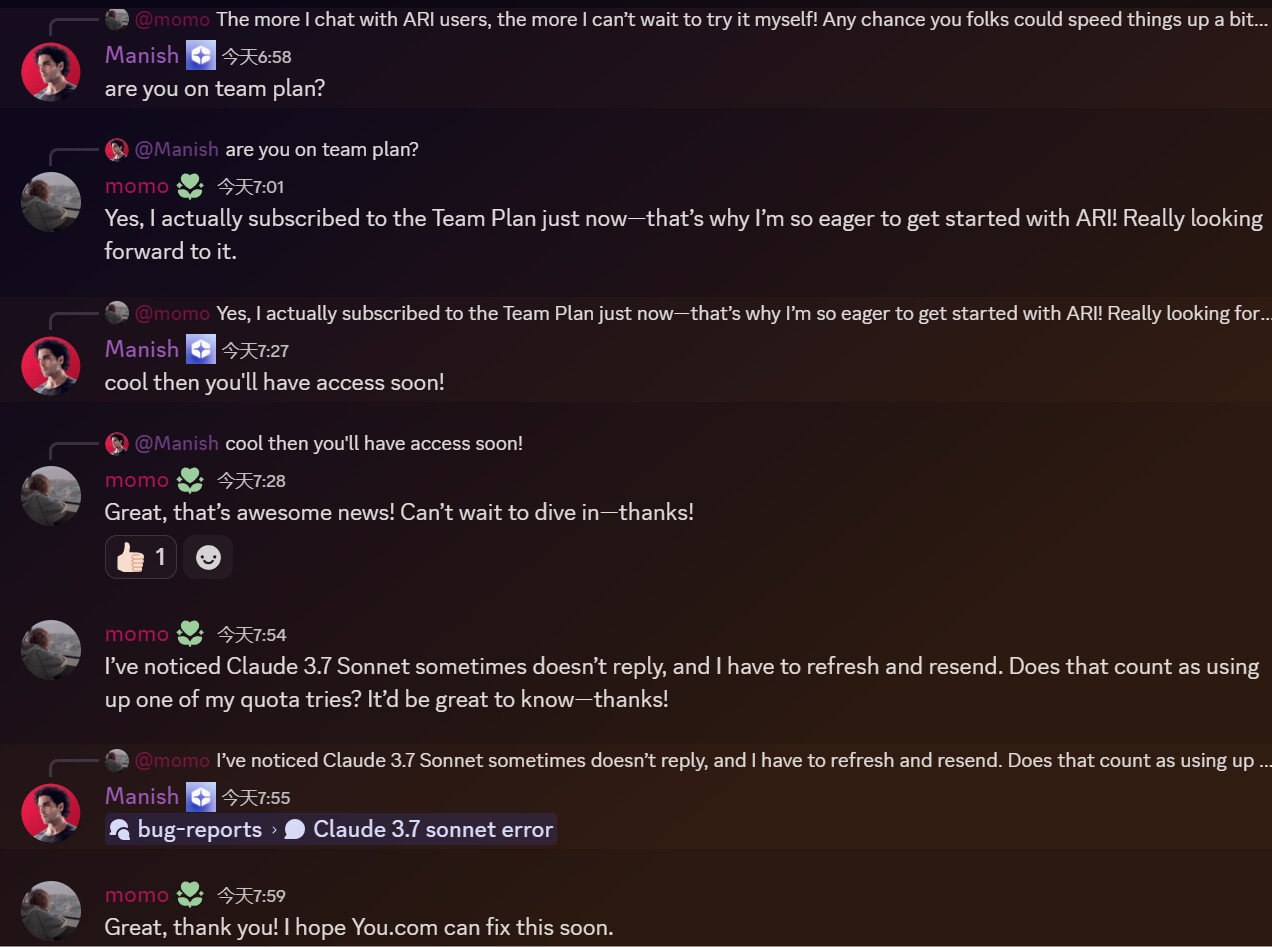Click @momo mention in "I've noticed Claude" reply preview
The height and width of the screenshot is (947, 1272).
click(x=172, y=760)
